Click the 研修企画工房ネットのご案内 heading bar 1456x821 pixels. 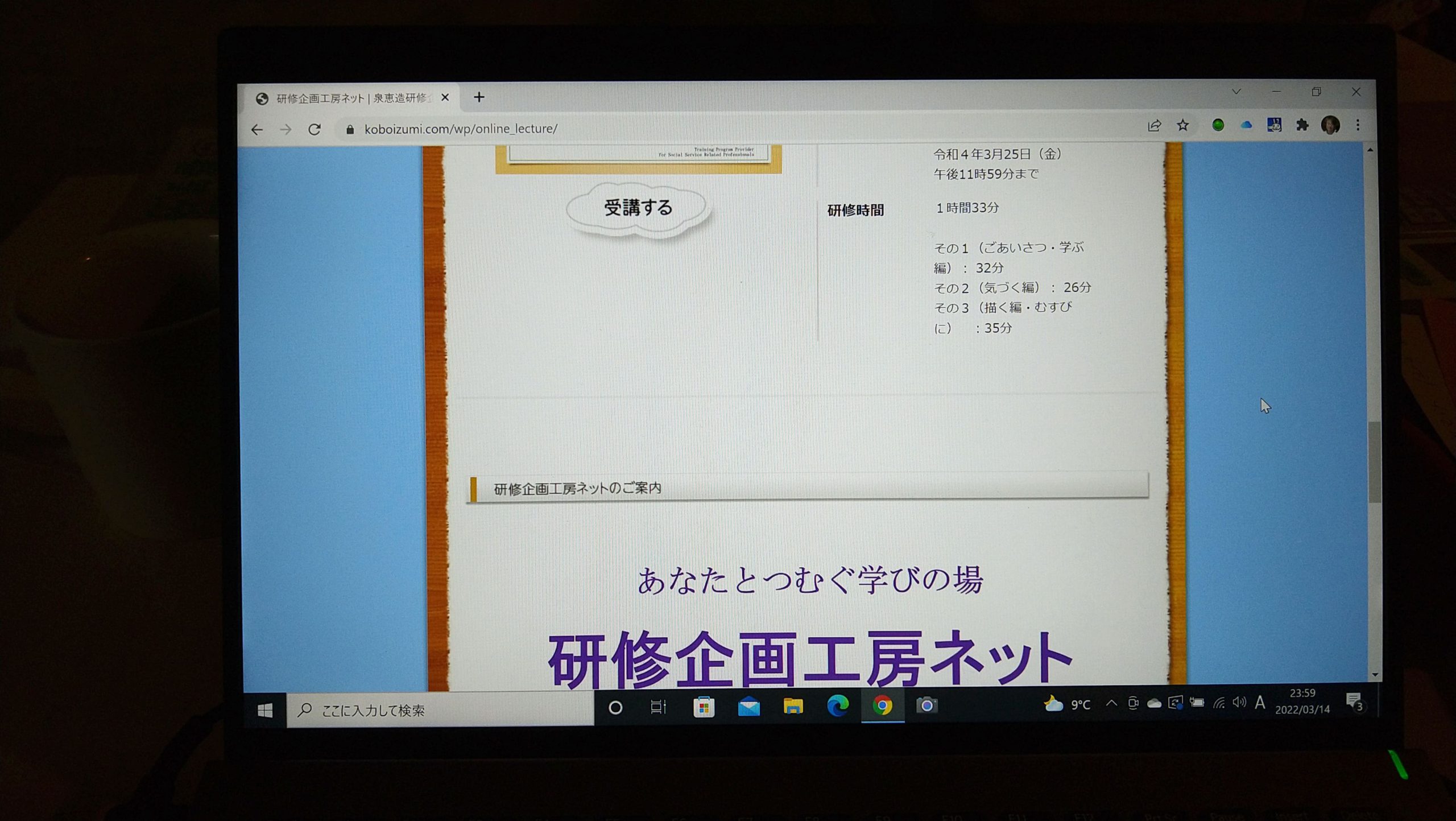pos(808,488)
